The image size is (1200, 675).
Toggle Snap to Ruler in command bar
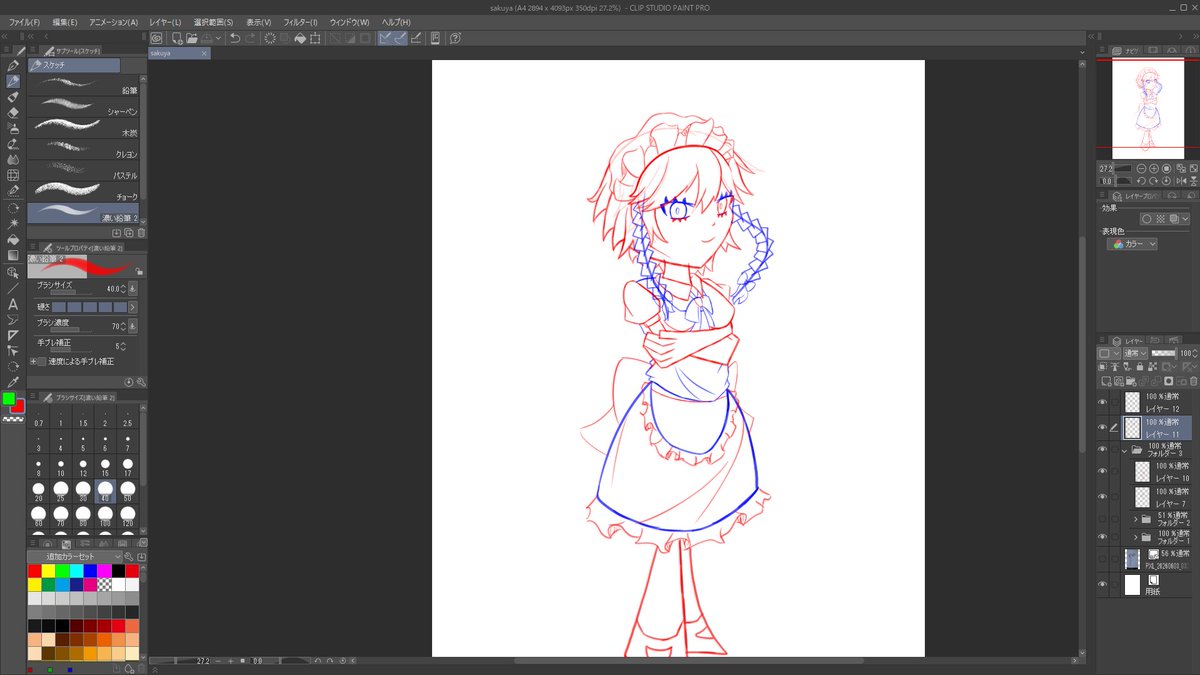(x=385, y=38)
